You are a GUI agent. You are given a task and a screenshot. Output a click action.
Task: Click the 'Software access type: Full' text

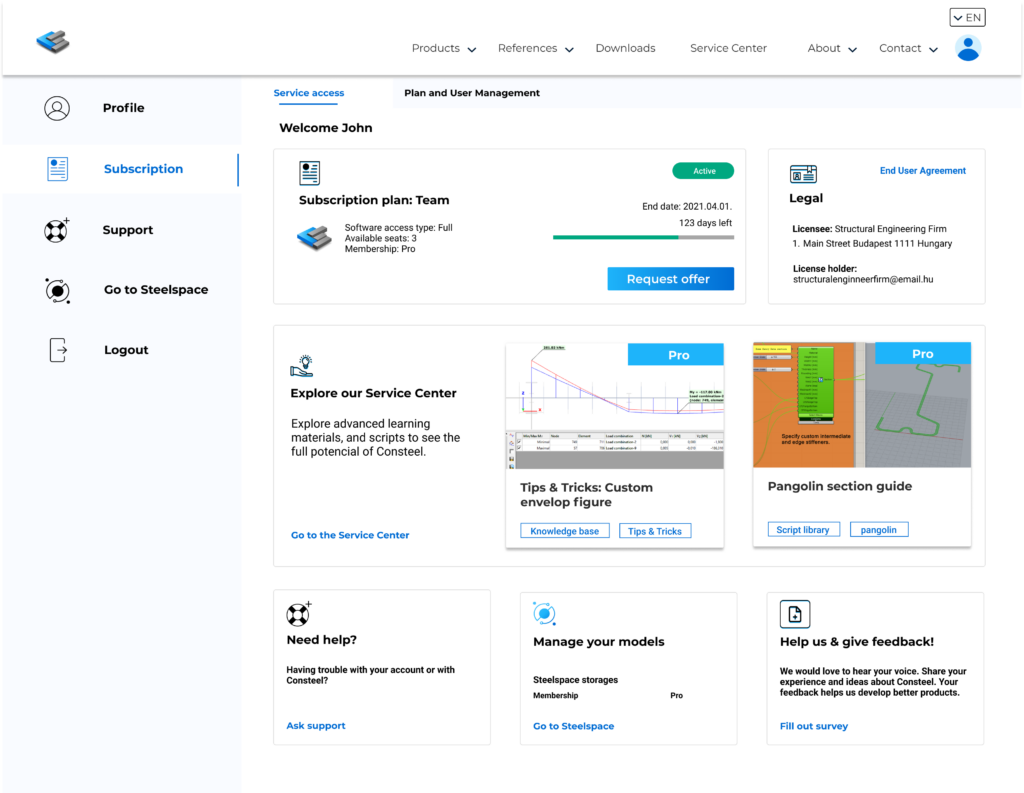398,228
